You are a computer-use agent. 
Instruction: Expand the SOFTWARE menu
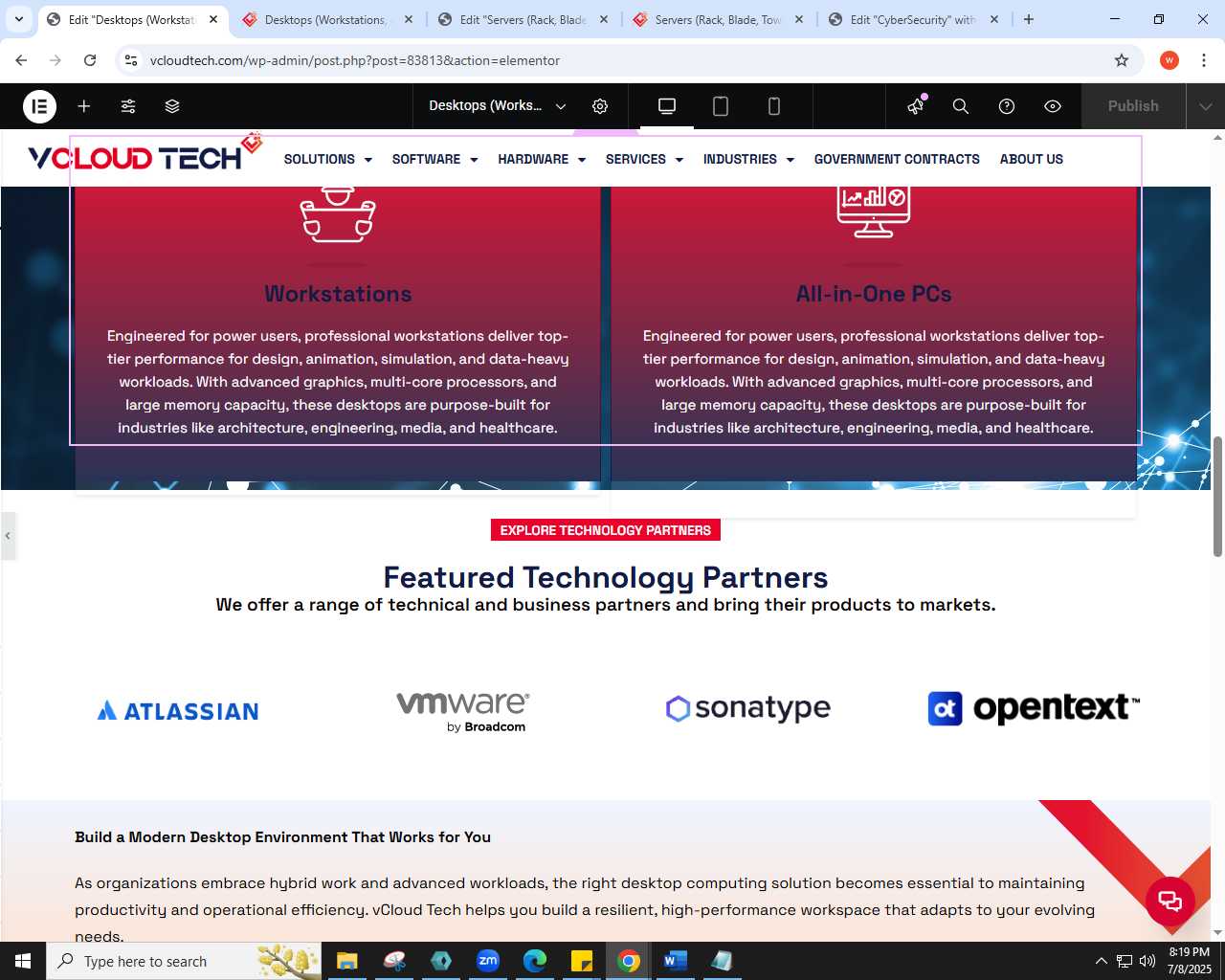[x=434, y=159]
